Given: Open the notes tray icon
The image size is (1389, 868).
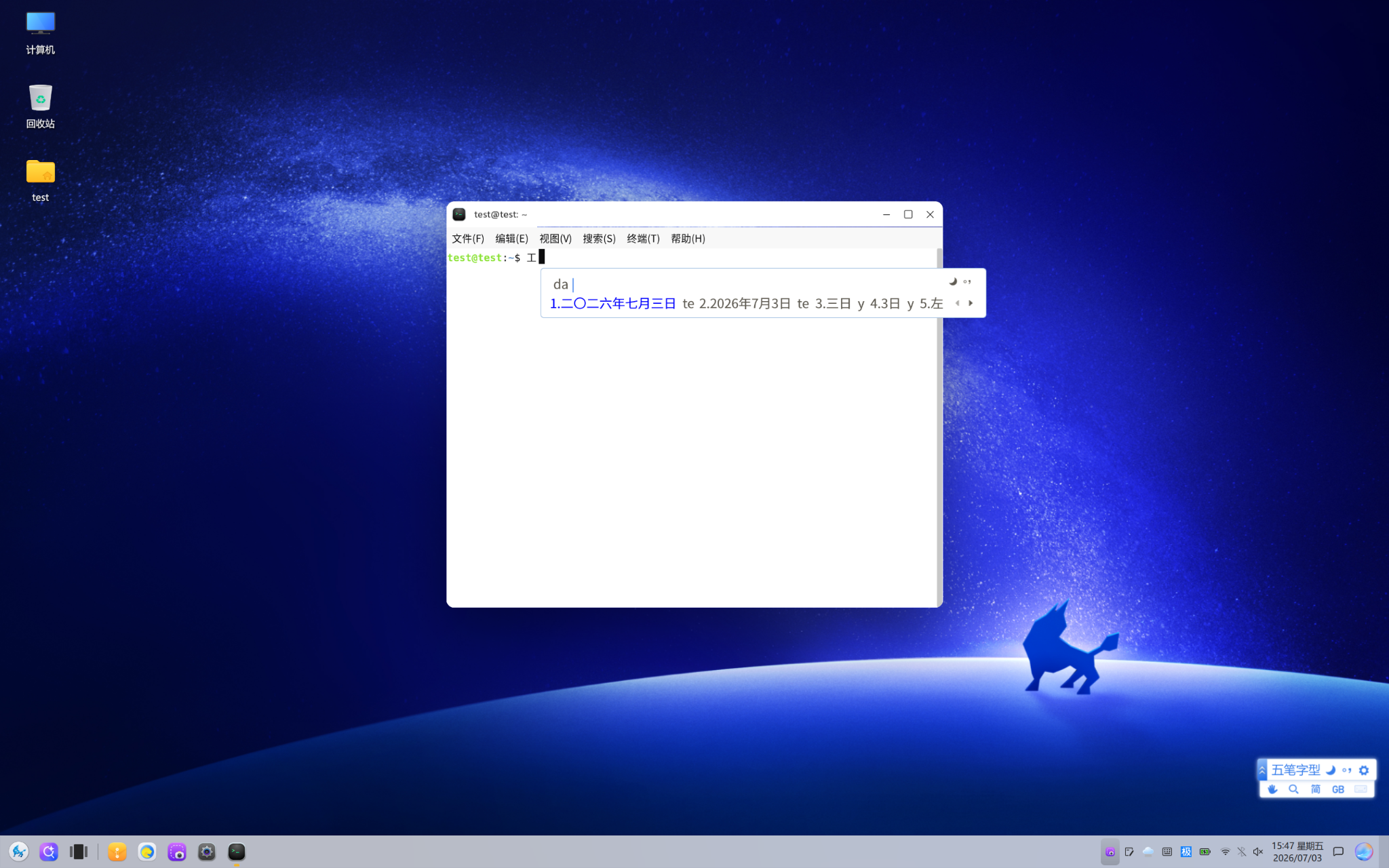Looking at the screenshot, I should coord(1129,852).
